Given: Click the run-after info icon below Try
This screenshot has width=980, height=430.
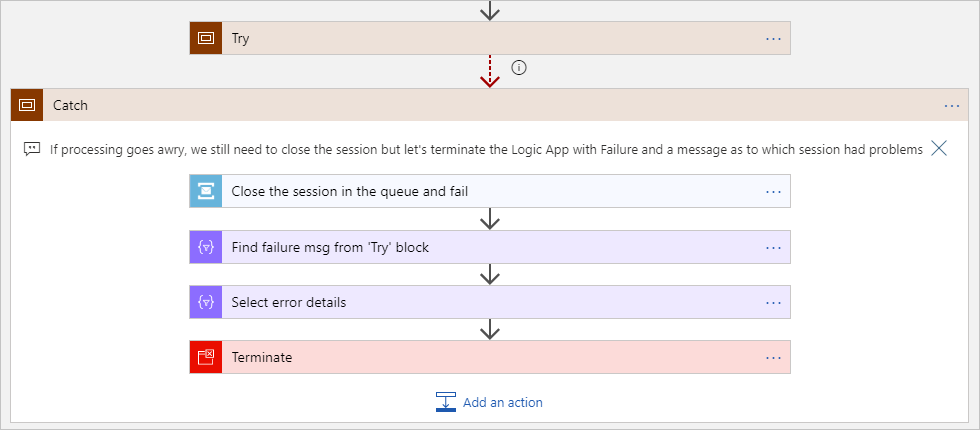Looking at the screenshot, I should click(519, 68).
